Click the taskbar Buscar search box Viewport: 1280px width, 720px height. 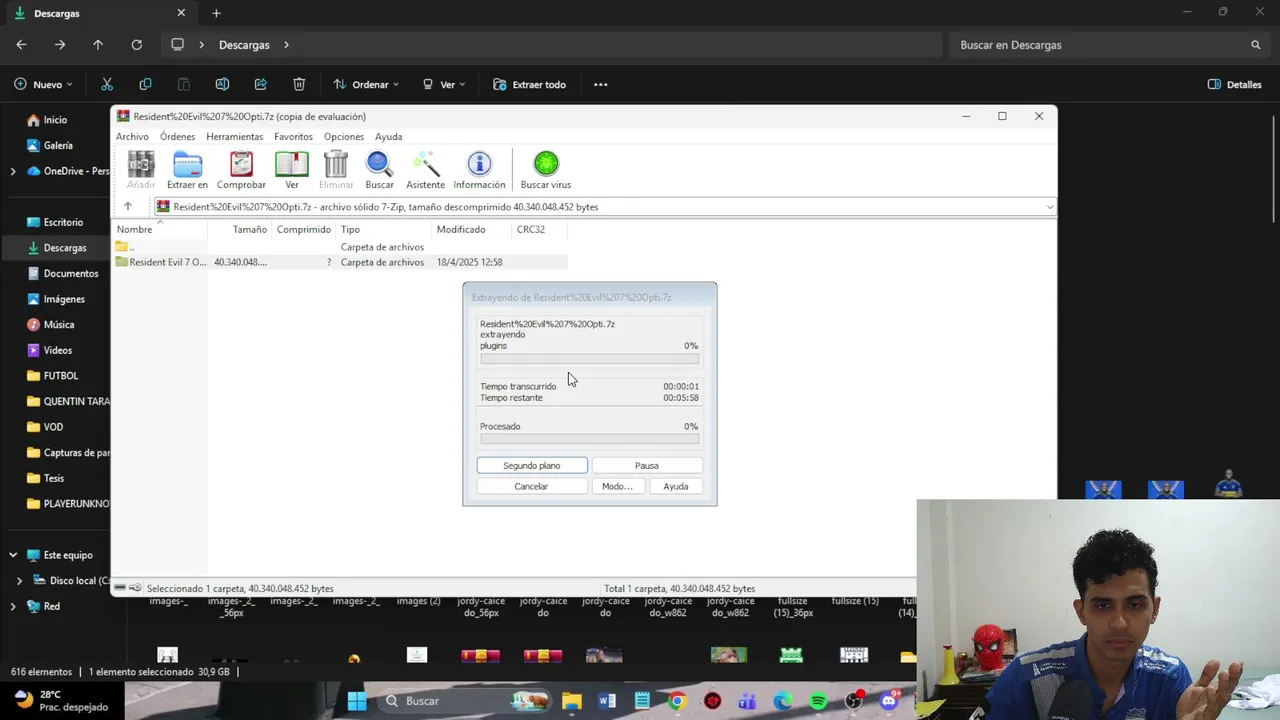coord(465,701)
